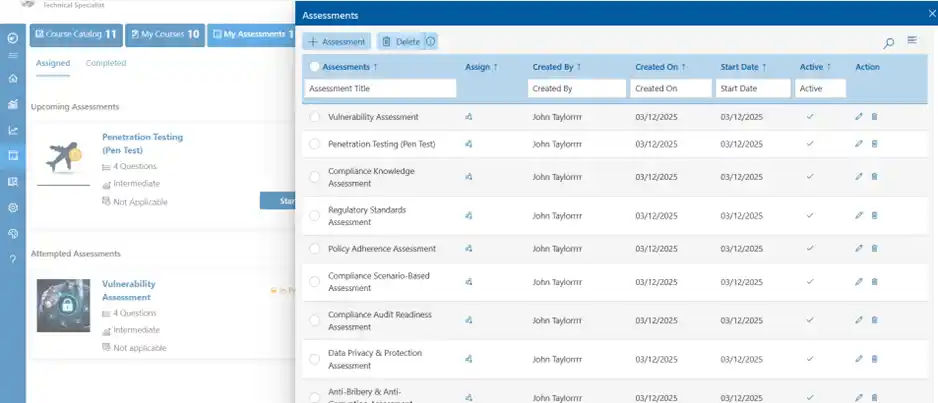Screen dimensions: 938x403
Task: Sort by Created On column arrow
Action: coord(685,67)
